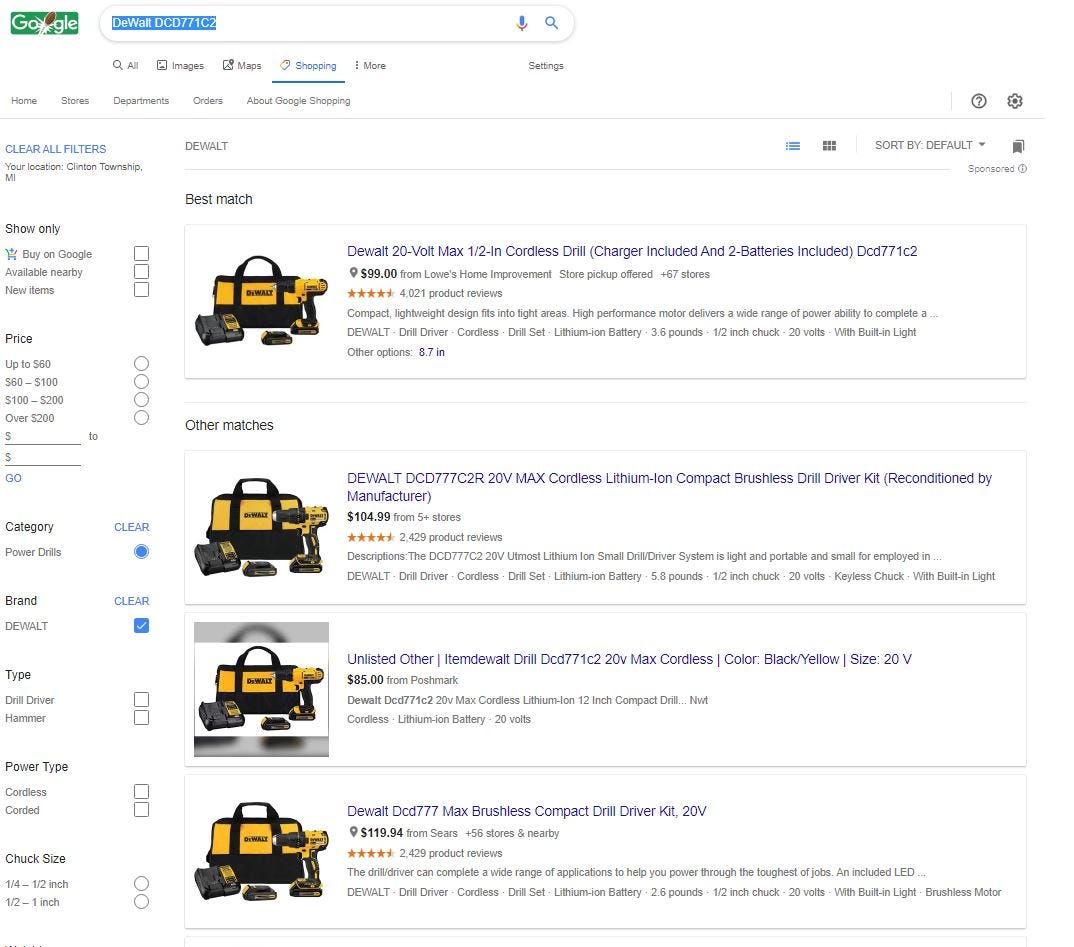Open Unlisted Other Poshmark listing title
Image resolution: width=1074 pixels, height=947 pixels.
[x=629, y=659]
